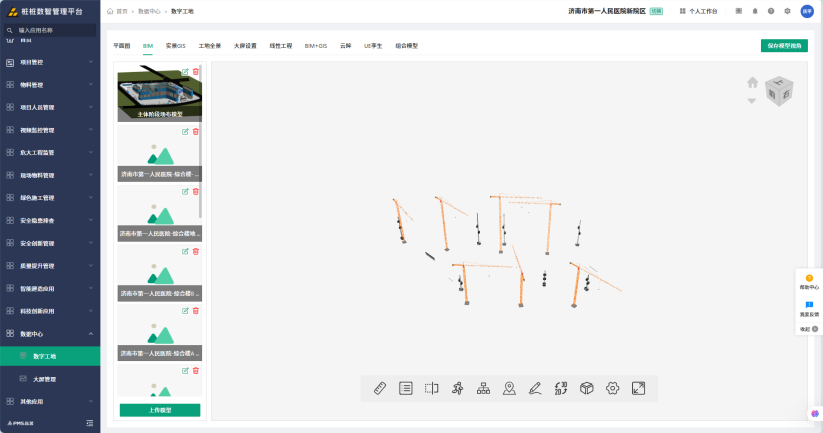Open 帮助中心 in the right floating panel

click(809, 282)
